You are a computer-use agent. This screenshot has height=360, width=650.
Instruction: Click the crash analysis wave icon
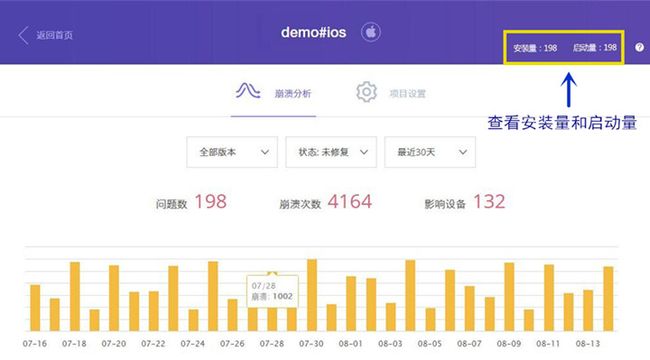[x=248, y=90]
